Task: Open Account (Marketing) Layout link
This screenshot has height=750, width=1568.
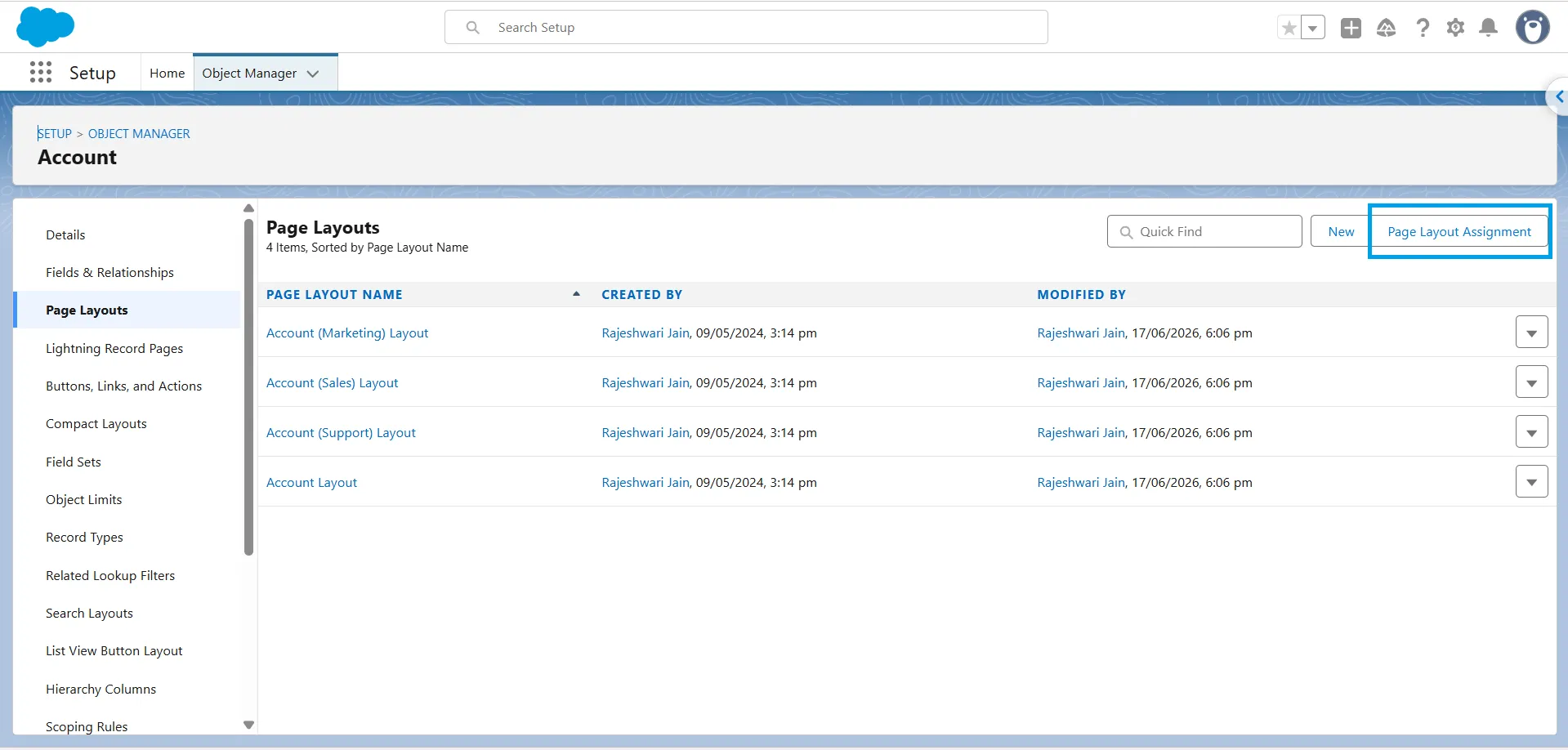Action: point(347,333)
